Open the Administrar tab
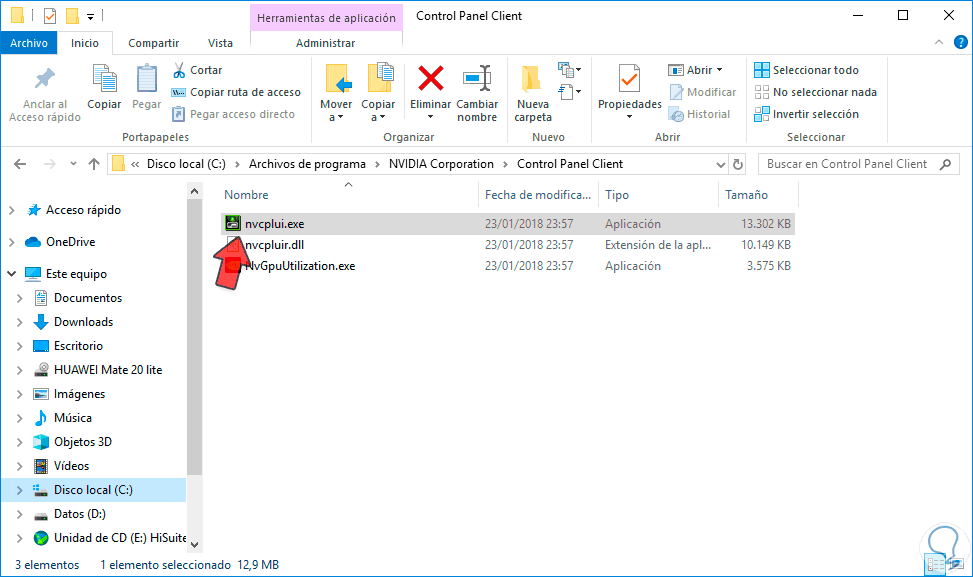The width and height of the screenshot is (973, 577). 325,43
